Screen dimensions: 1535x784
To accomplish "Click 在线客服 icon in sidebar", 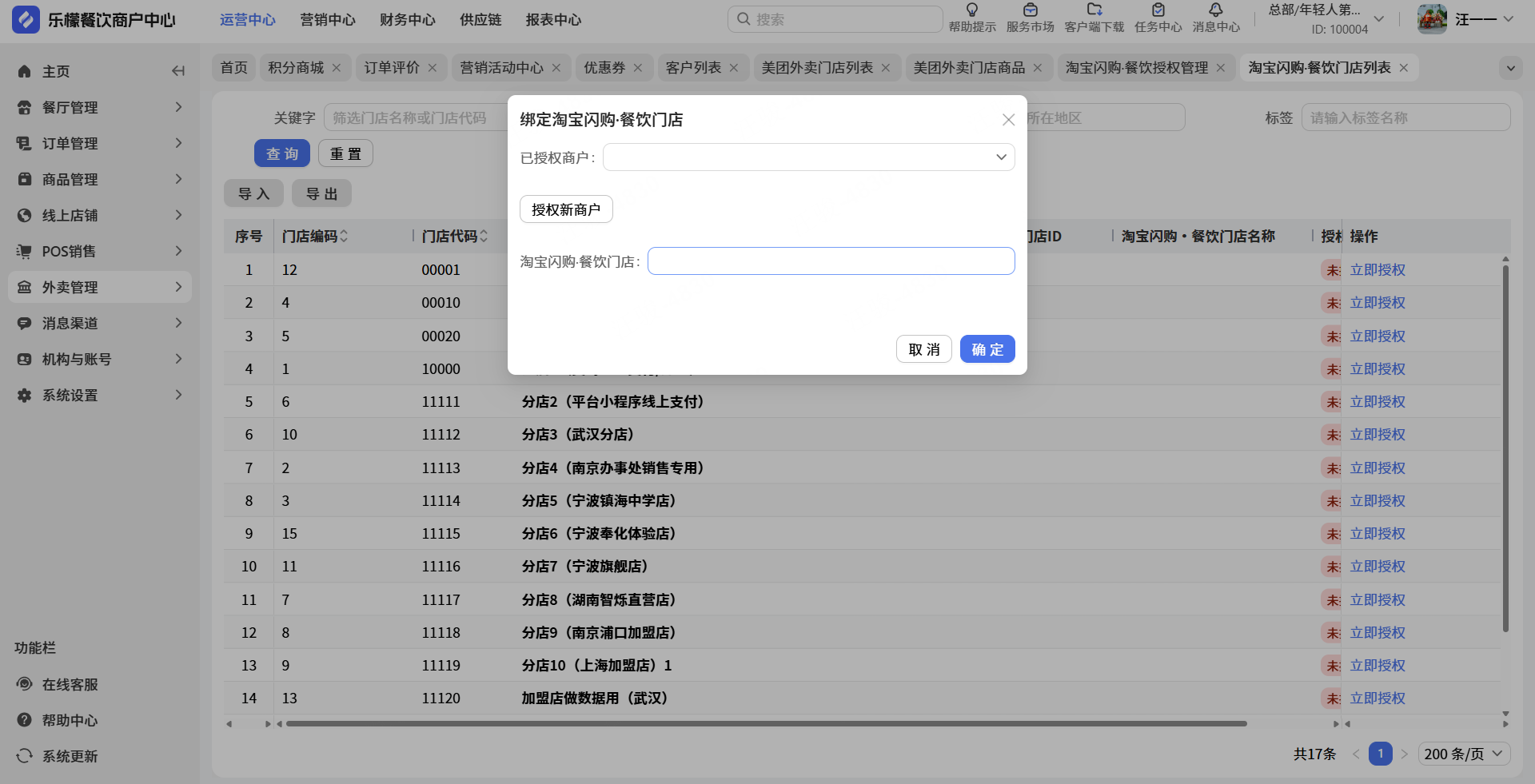I will click(25, 684).
